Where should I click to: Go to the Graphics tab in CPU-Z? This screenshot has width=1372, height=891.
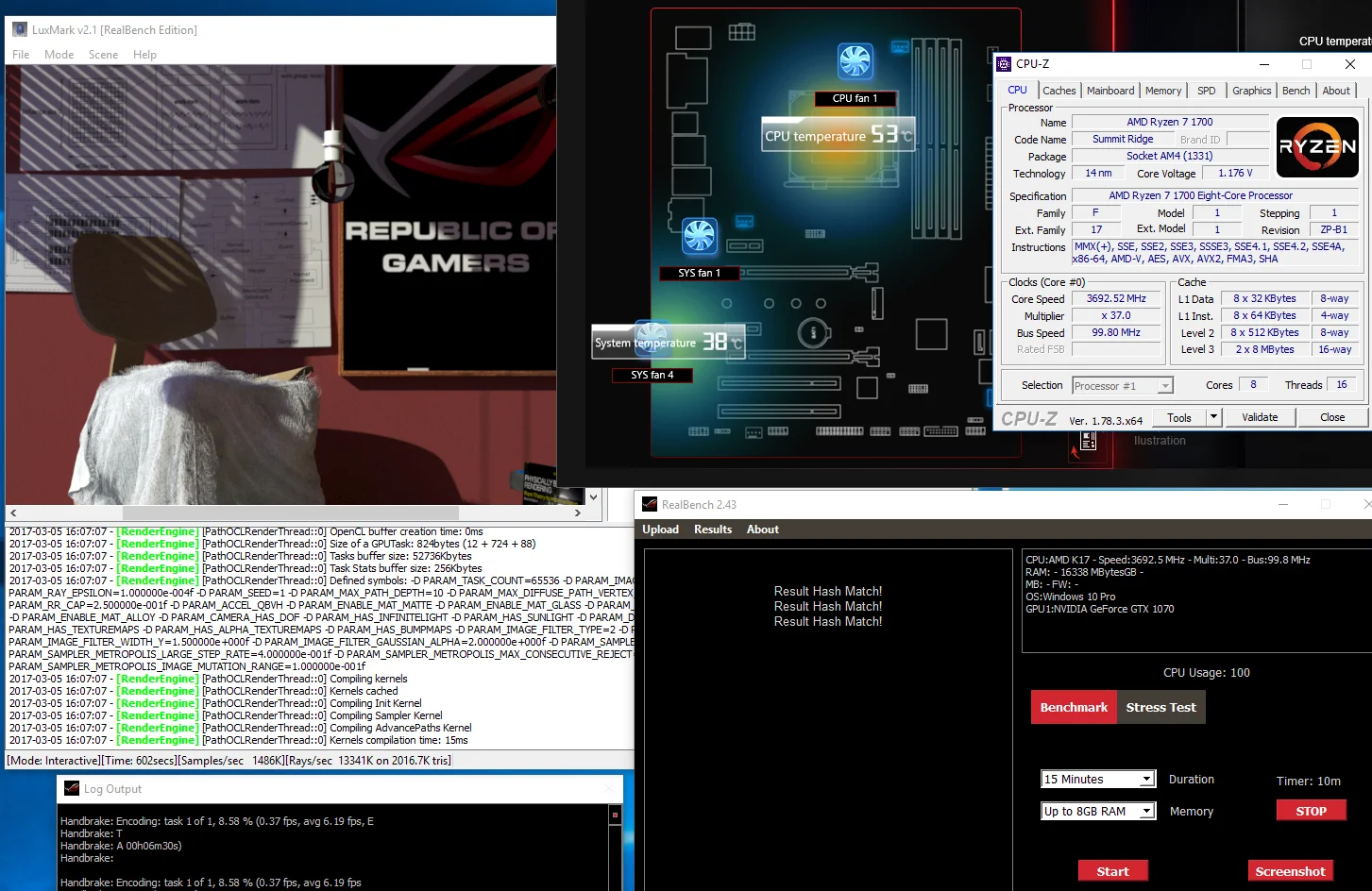1252,91
